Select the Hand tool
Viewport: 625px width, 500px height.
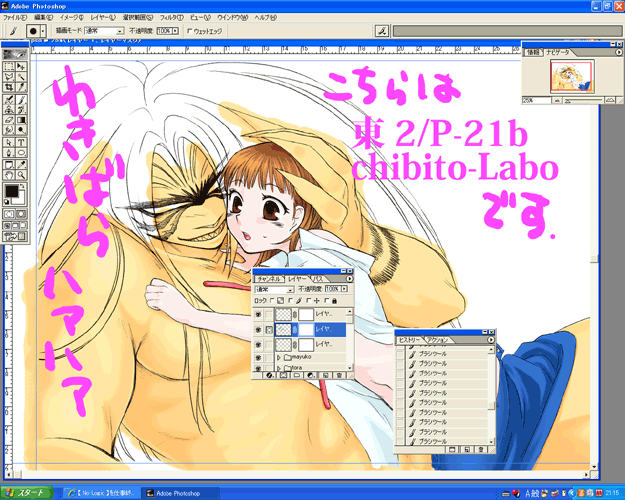click(9, 175)
